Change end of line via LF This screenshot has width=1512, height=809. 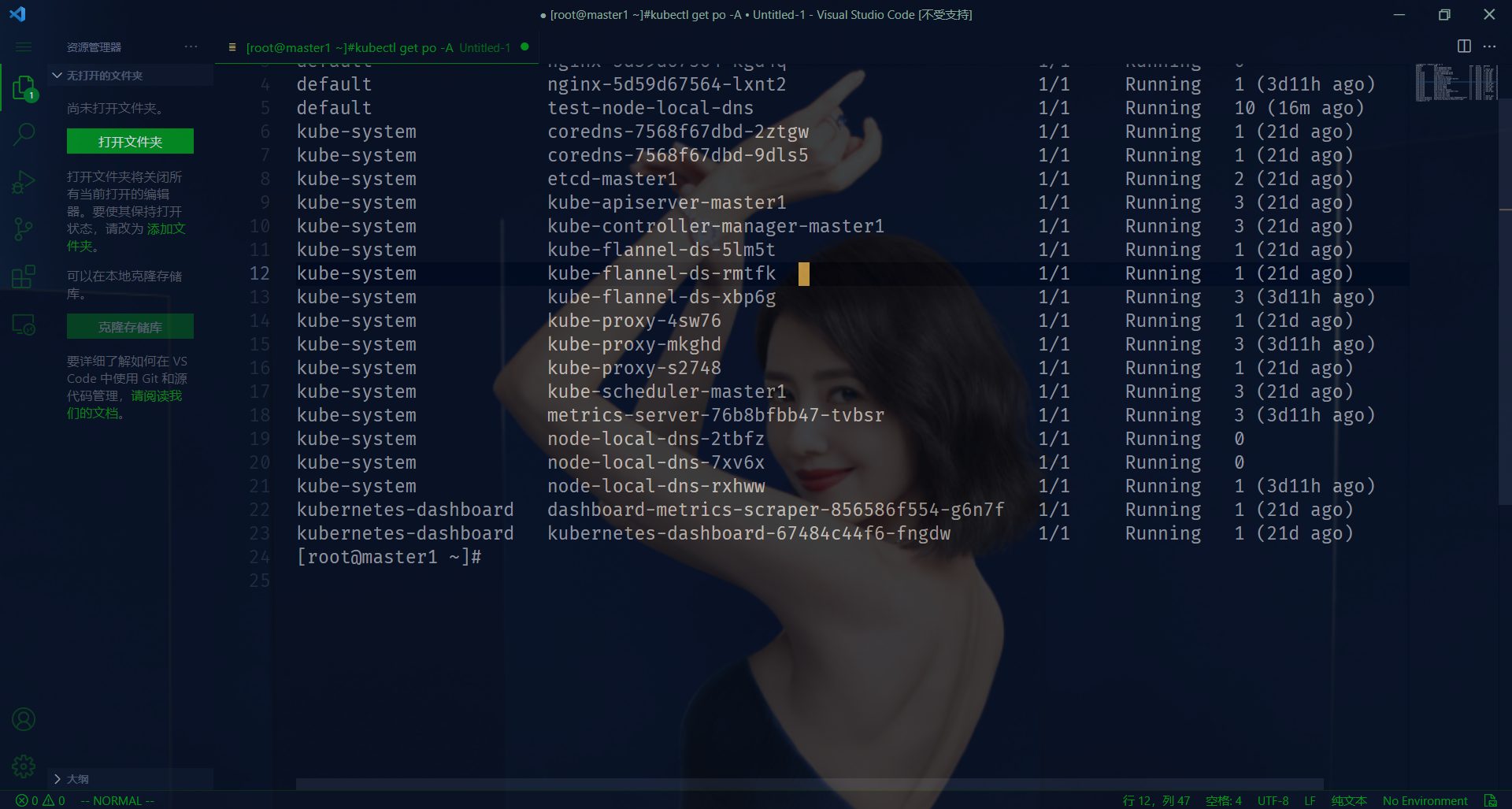(x=1310, y=800)
